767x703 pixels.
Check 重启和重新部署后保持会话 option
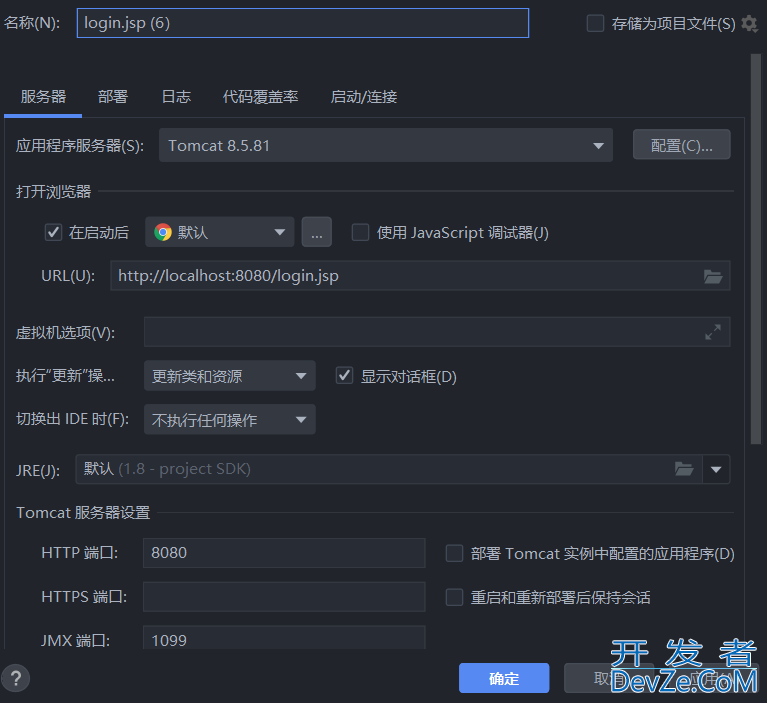tap(454, 597)
